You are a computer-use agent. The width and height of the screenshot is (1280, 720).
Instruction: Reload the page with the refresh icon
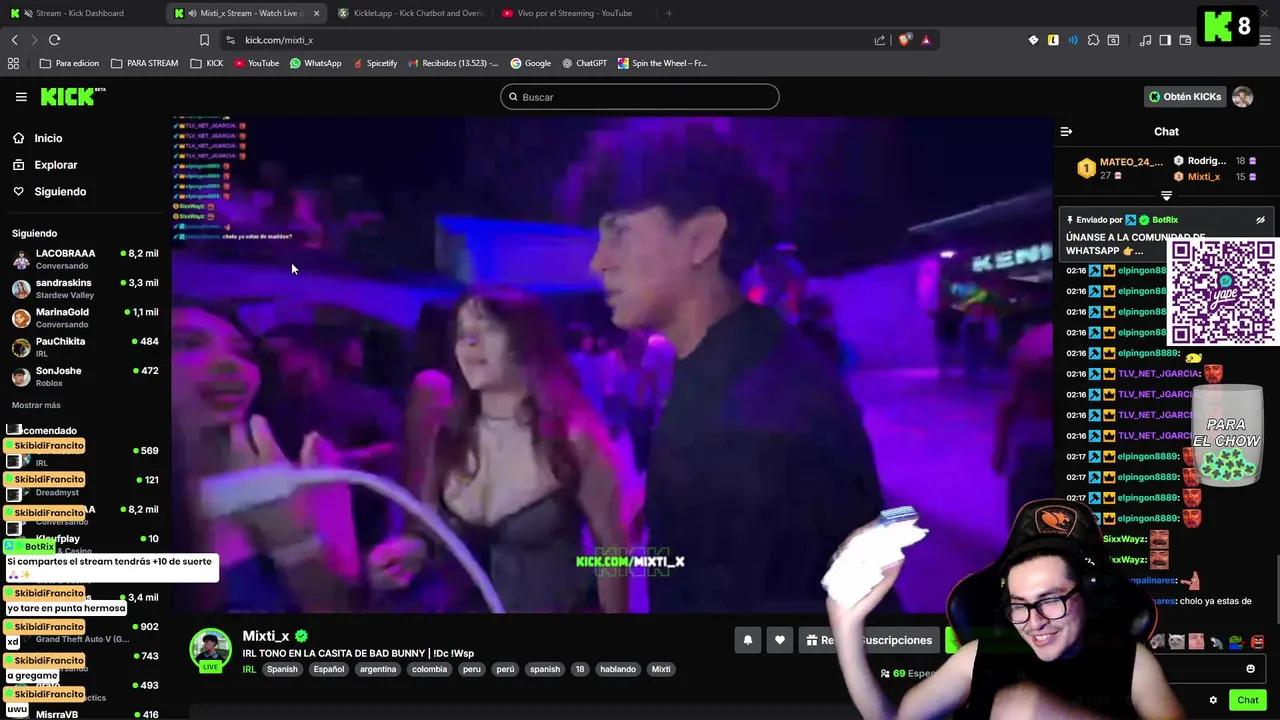pyautogui.click(x=54, y=40)
